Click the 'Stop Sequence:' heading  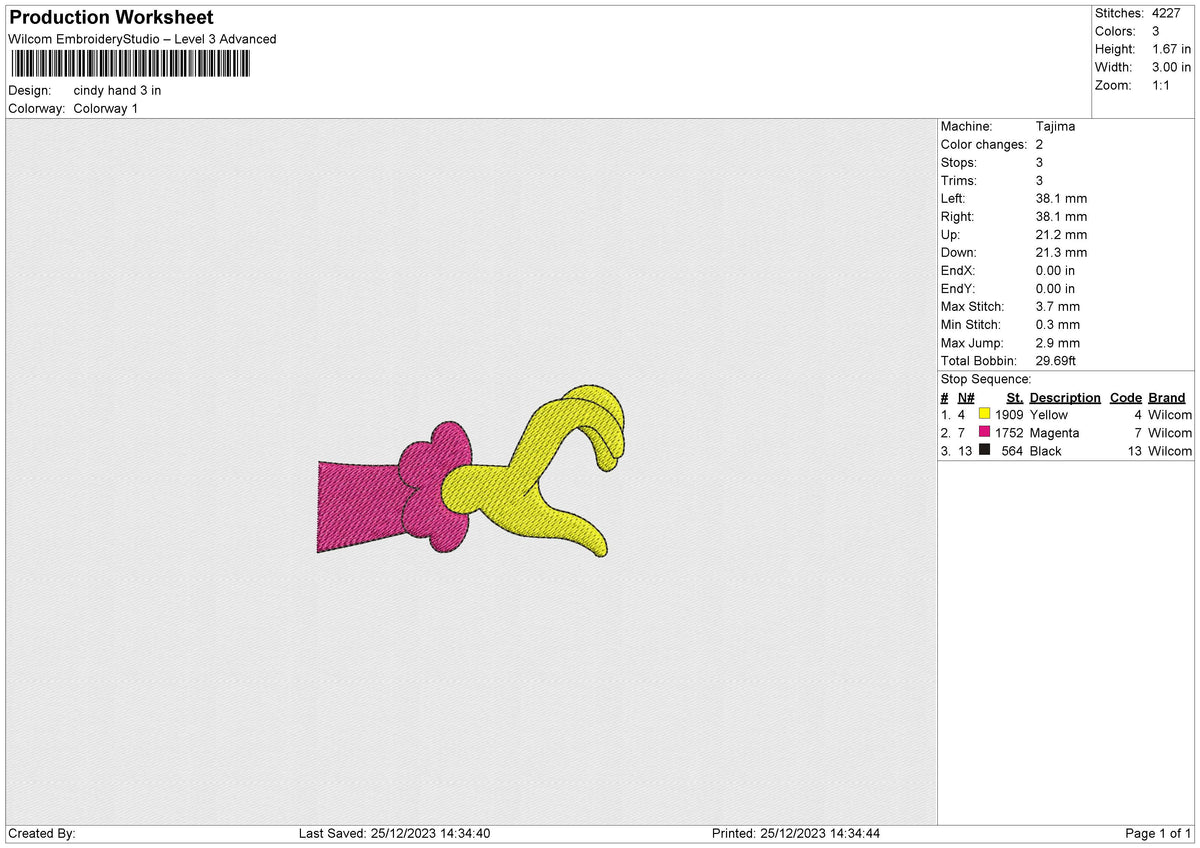coord(986,379)
